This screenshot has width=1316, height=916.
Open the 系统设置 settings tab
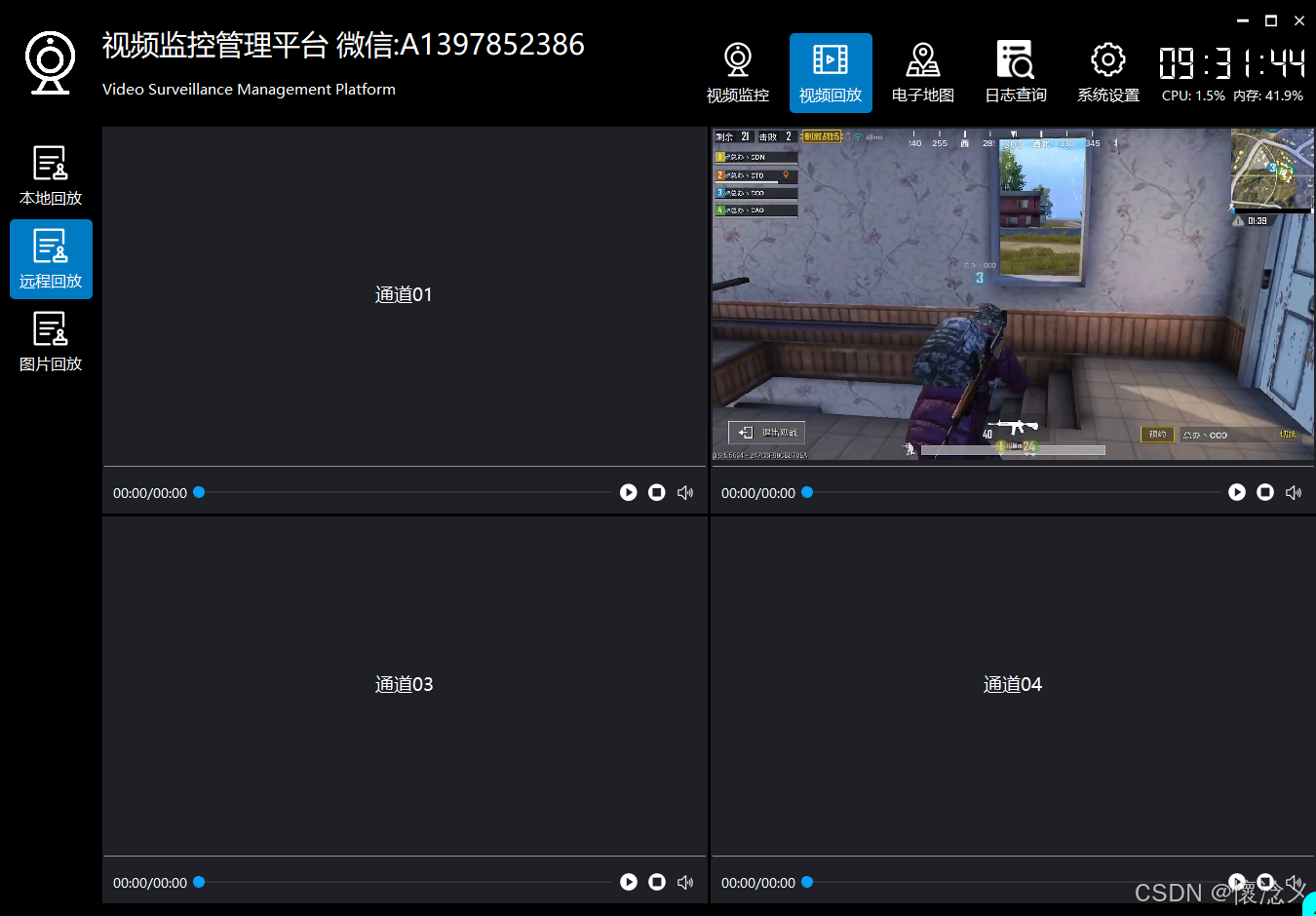(1108, 73)
